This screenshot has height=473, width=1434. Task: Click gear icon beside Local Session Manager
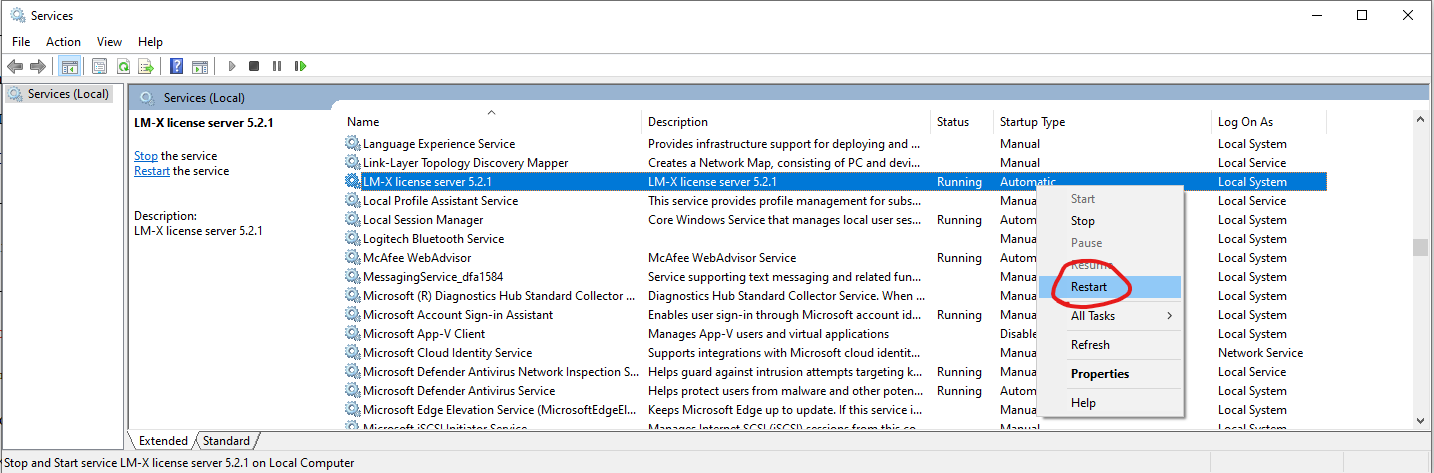(x=352, y=220)
